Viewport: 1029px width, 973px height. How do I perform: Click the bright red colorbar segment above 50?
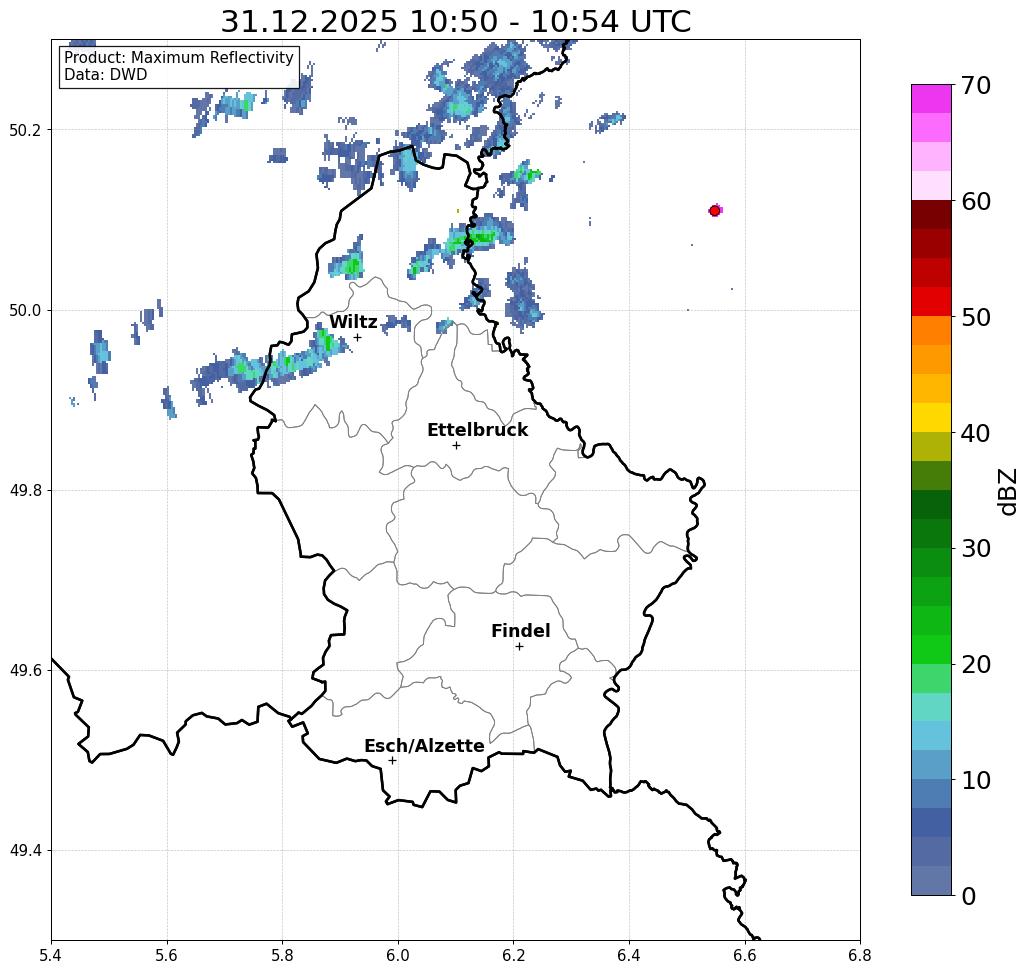(x=931, y=302)
